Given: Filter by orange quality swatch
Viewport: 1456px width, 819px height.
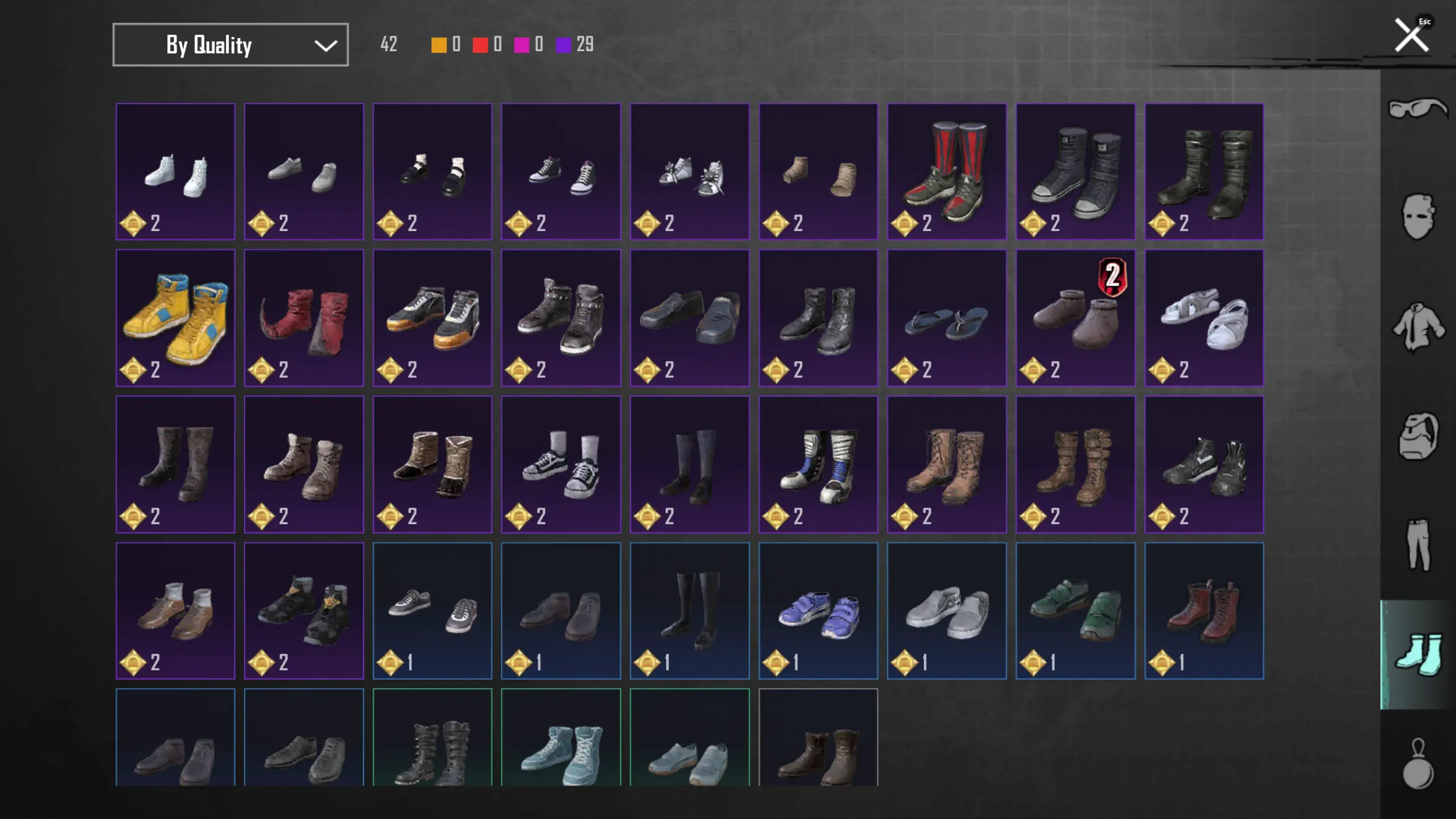Looking at the screenshot, I should click(439, 45).
